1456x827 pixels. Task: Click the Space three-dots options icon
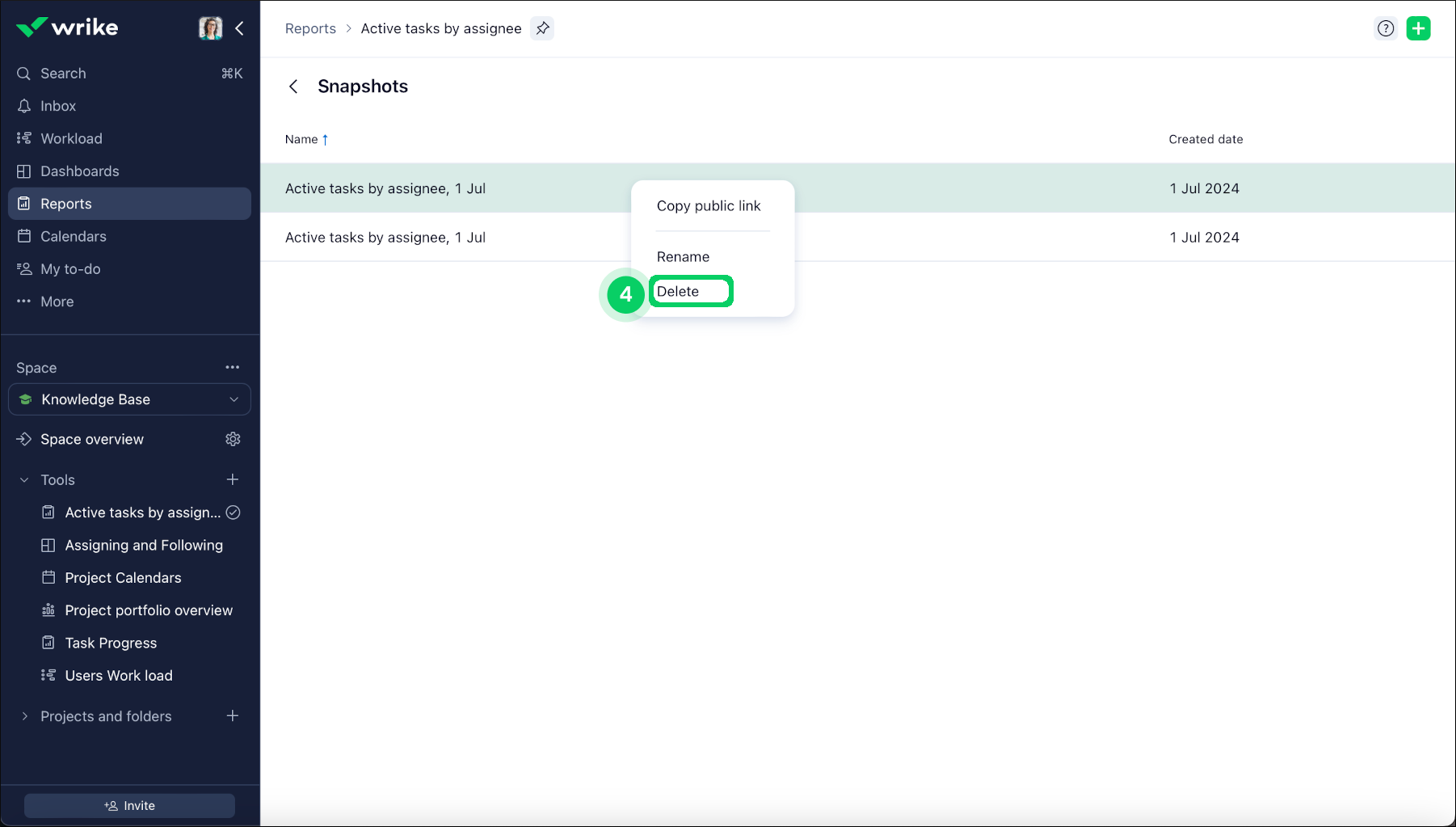point(233,367)
